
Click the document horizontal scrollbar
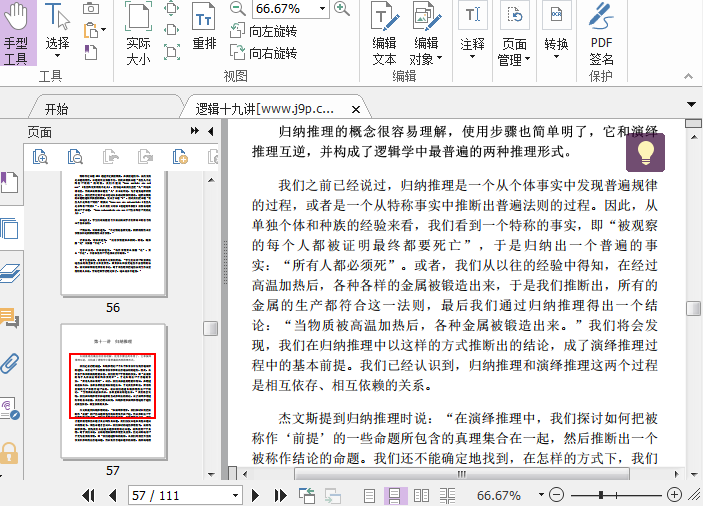click(462, 474)
